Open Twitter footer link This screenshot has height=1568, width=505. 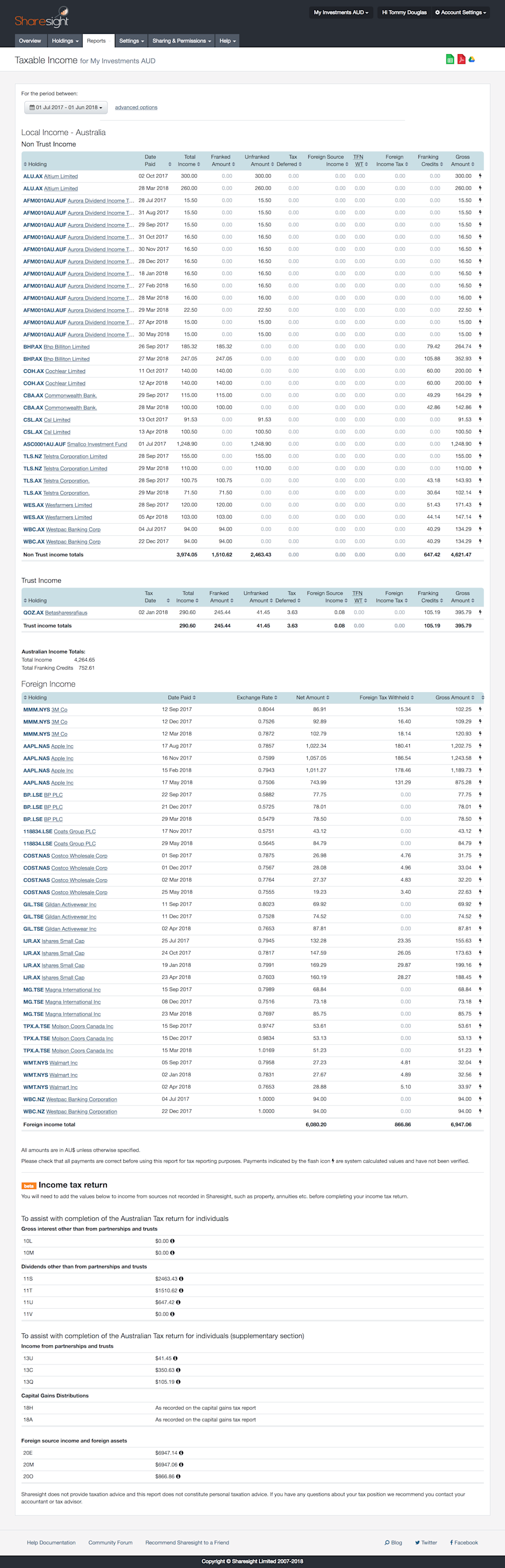click(426, 1543)
